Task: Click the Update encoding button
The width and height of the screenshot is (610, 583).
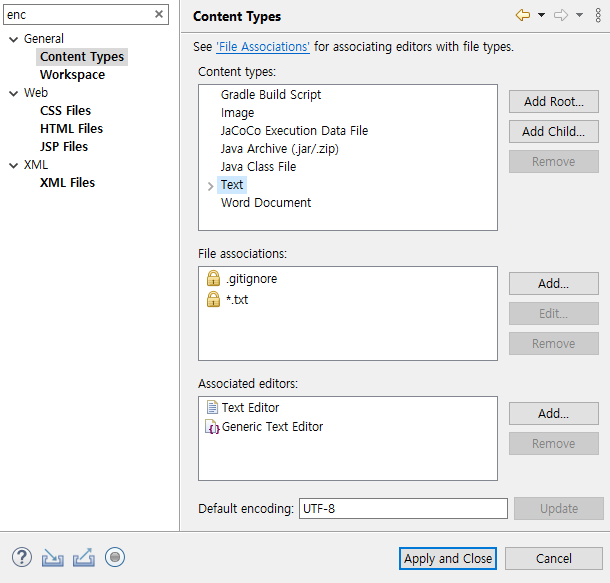Action: pos(559,508)
